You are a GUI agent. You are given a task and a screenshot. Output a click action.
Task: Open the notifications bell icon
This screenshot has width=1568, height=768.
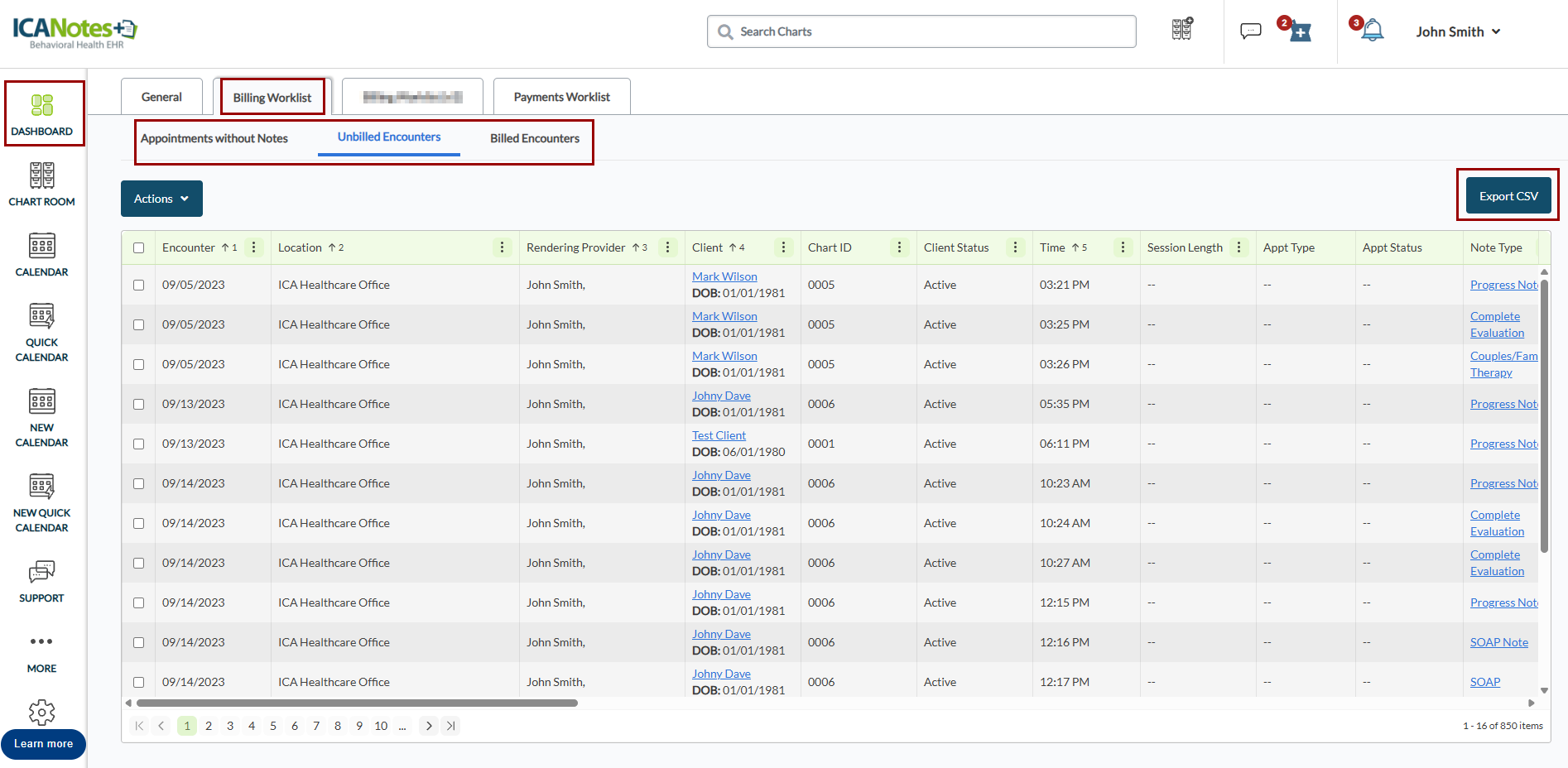pos(1372,31)
